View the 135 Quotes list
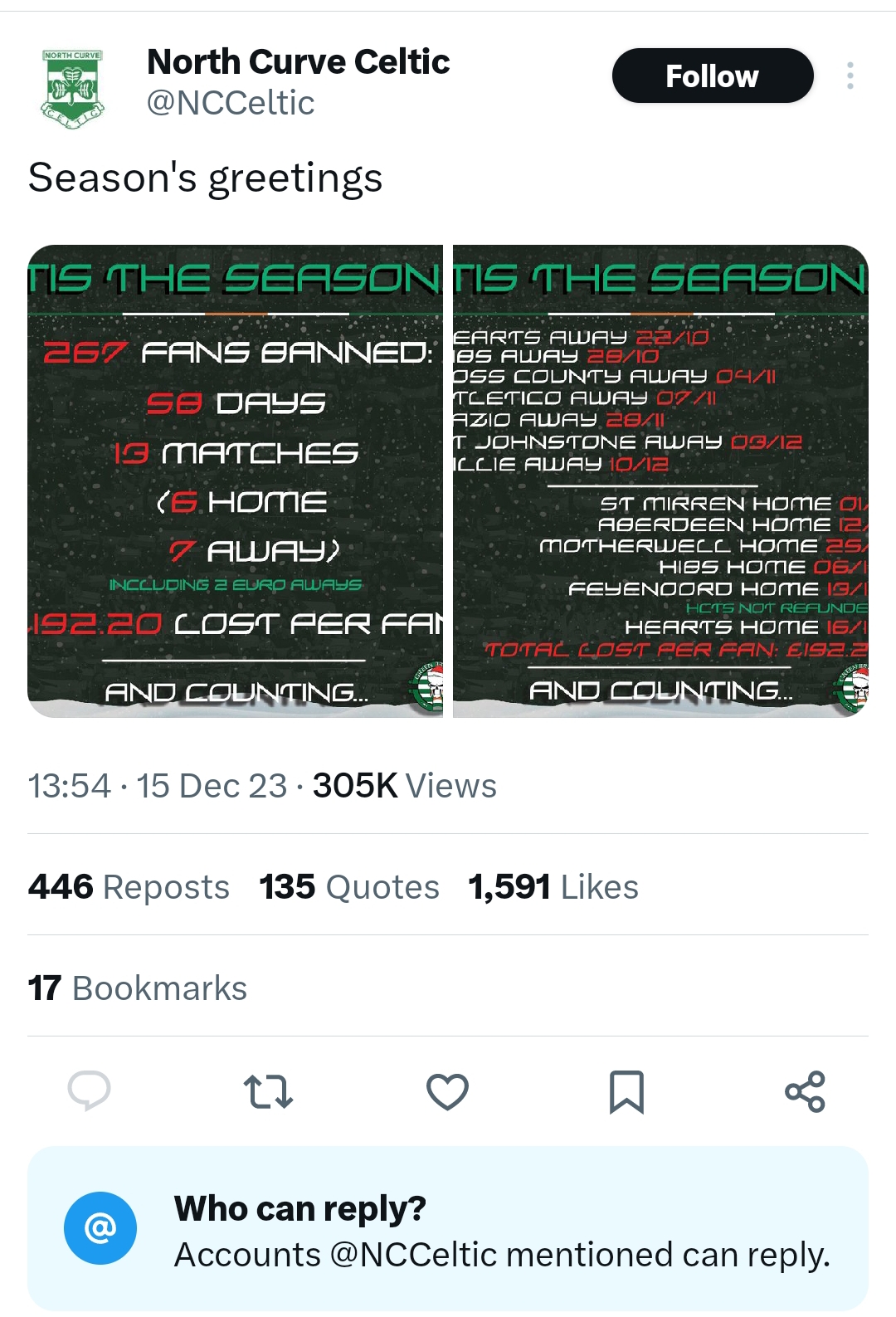 pos(349,886)
